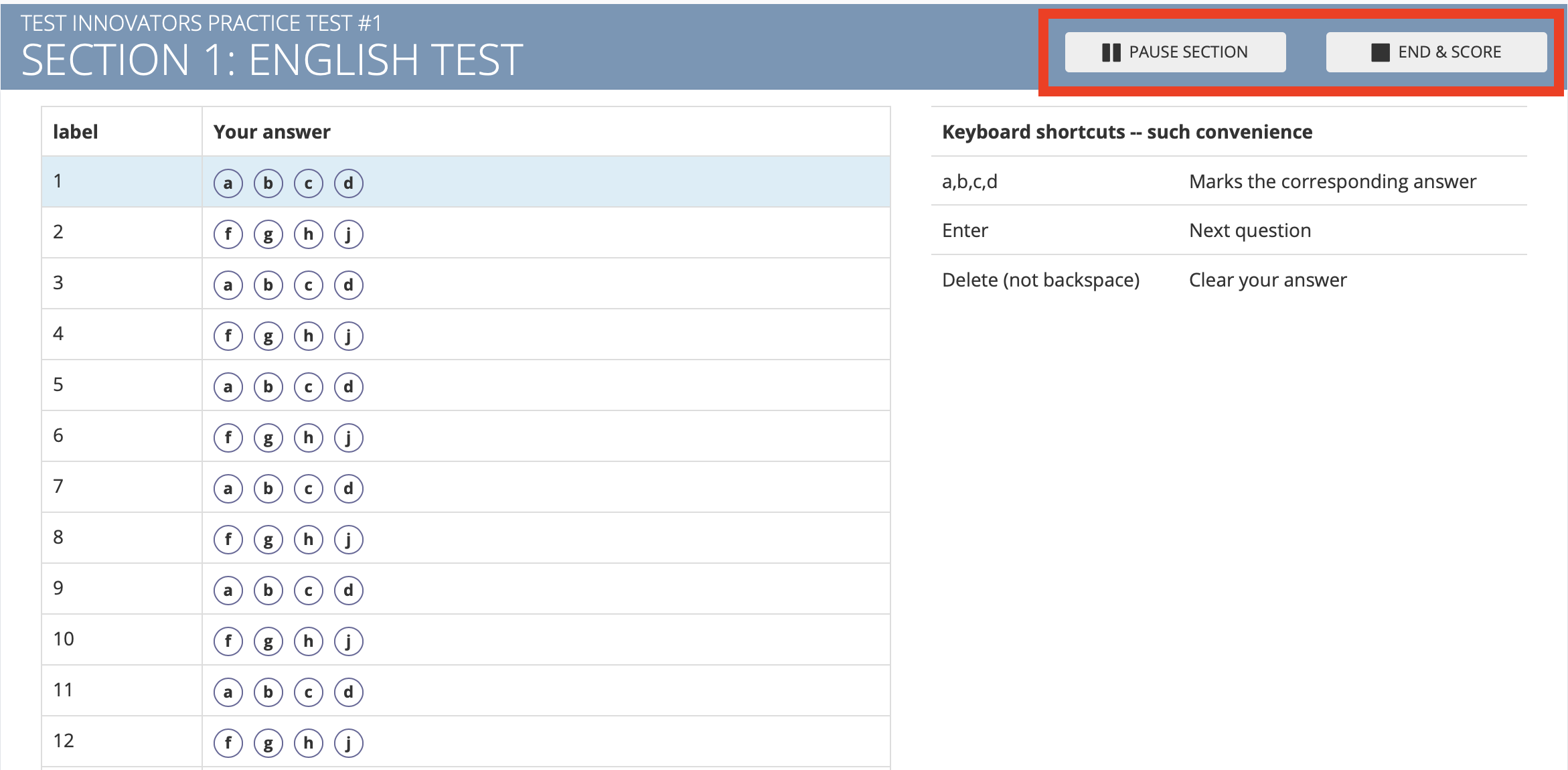This screenshot has width=1568, height=770.
Task: Mark answer c on question 3
Action: click(308, 285)
